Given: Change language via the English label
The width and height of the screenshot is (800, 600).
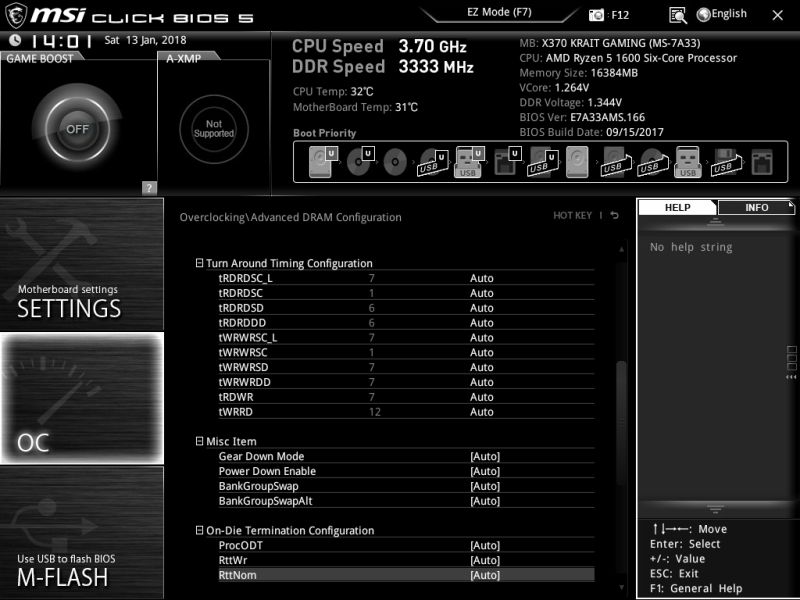Looking at the screenshot, I should pos(729,14).
